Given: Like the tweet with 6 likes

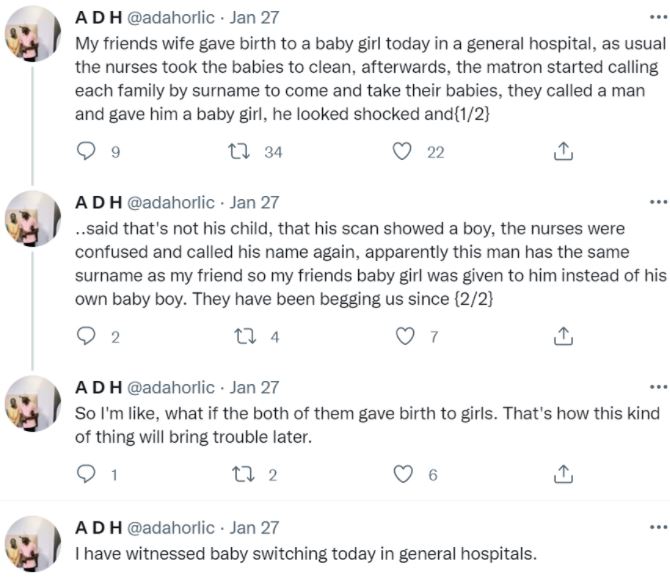Looking at the screenshot, I should [403, 475].
